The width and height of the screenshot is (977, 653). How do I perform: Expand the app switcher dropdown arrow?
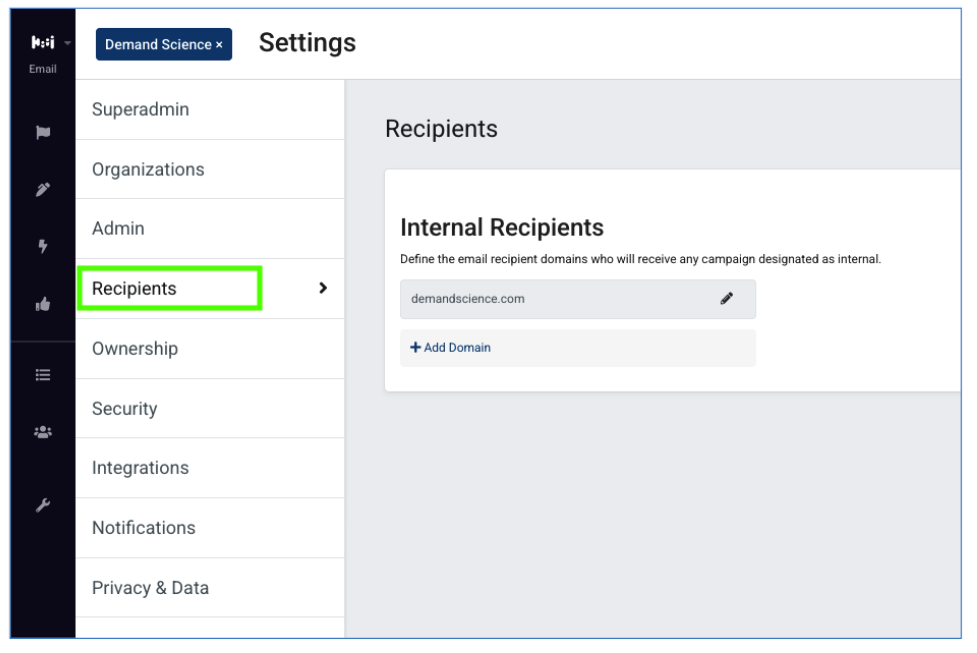coord(67,43)
